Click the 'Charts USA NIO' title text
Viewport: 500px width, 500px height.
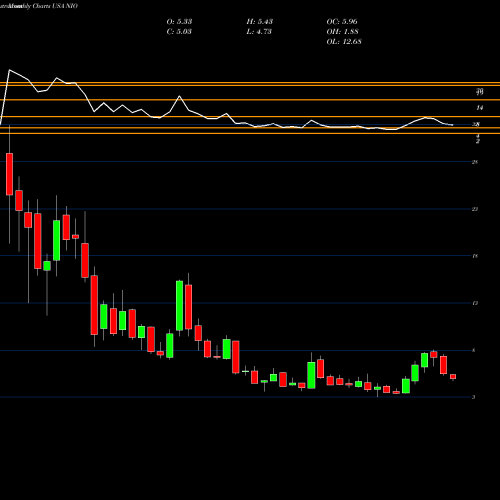(x=55, y=6)
